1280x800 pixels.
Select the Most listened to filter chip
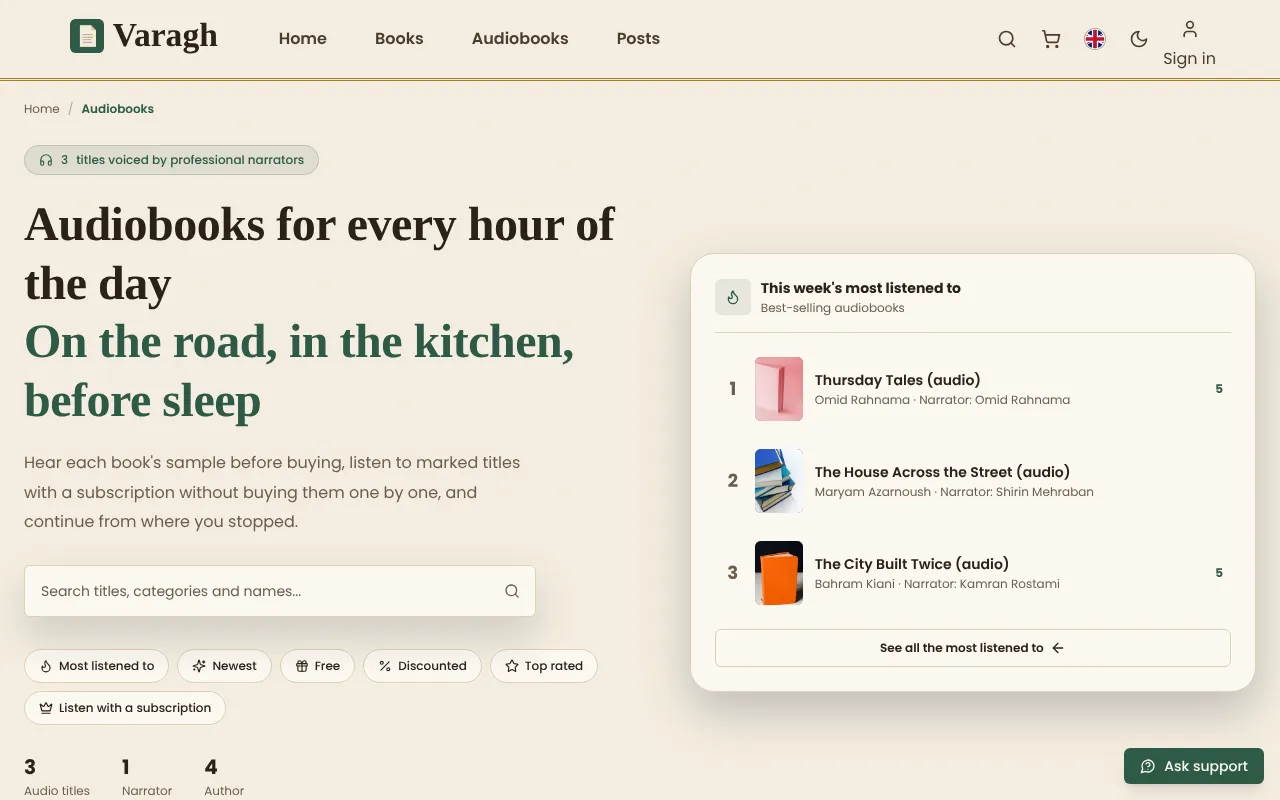[x=97, y=666]
